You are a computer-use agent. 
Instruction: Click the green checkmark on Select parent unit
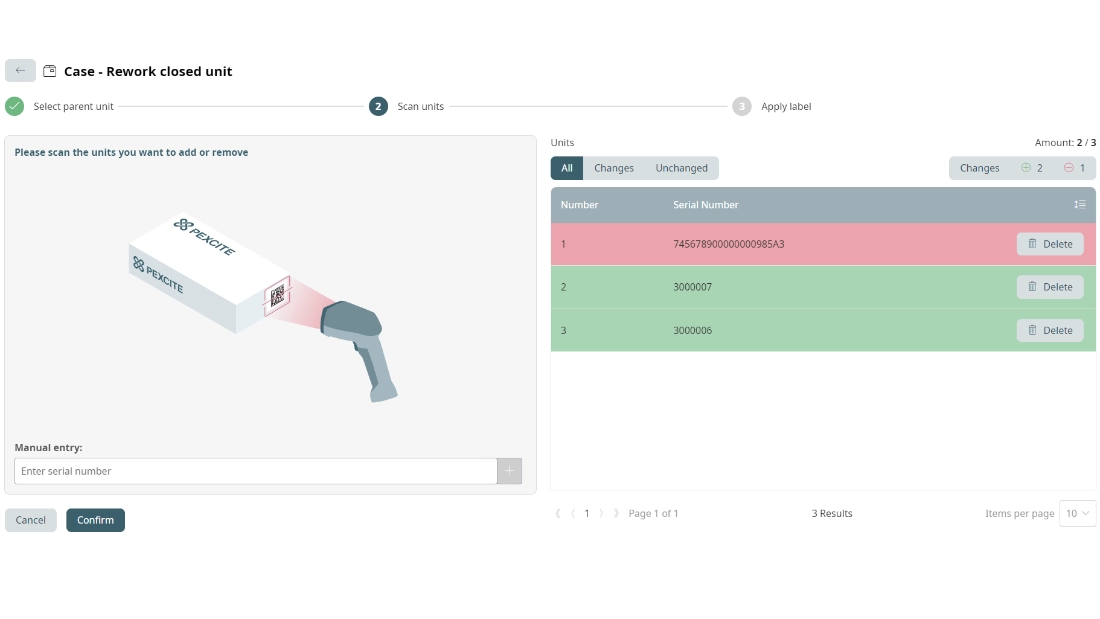pos(14,106)
